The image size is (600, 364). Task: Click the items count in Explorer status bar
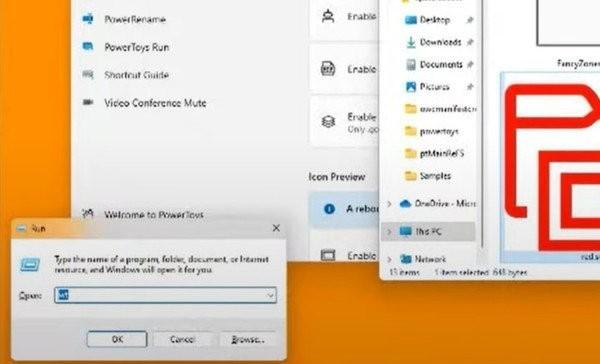[x=404, y=273]
